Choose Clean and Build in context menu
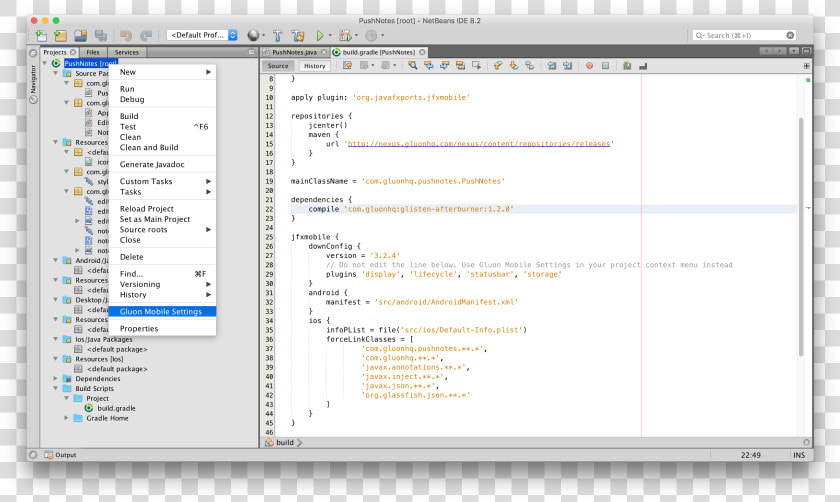The height and width of the screenshot is (502, 840). pos(163,147)
